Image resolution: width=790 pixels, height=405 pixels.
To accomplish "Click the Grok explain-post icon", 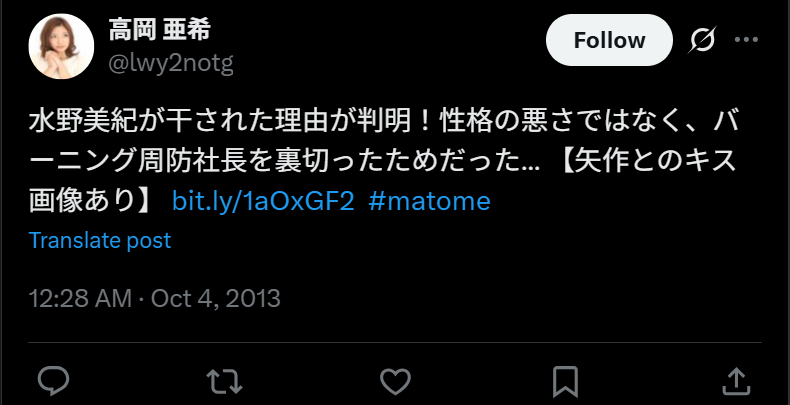I will (x=702, y=40).
